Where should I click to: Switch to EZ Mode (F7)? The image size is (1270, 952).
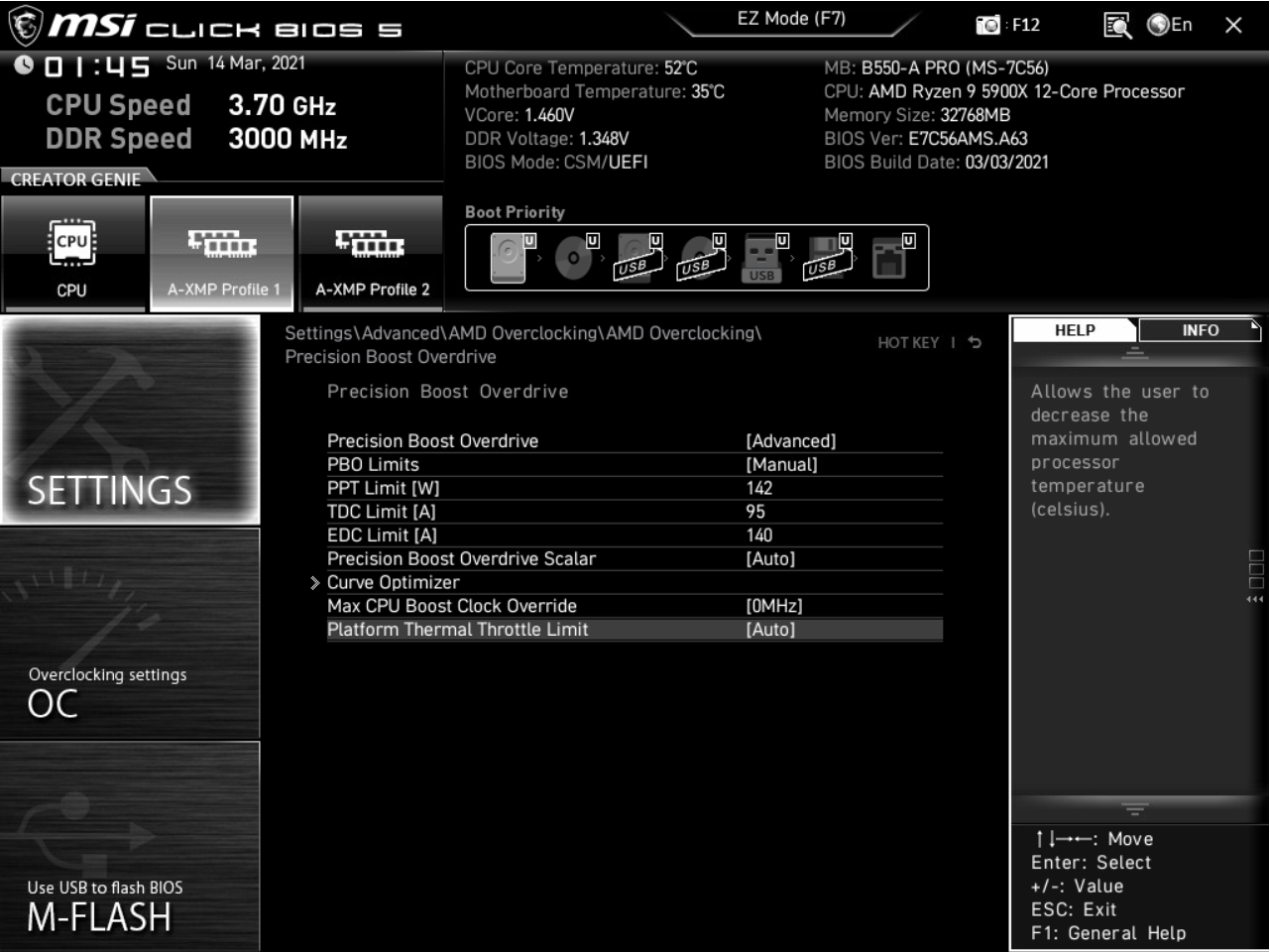(791, 18)
